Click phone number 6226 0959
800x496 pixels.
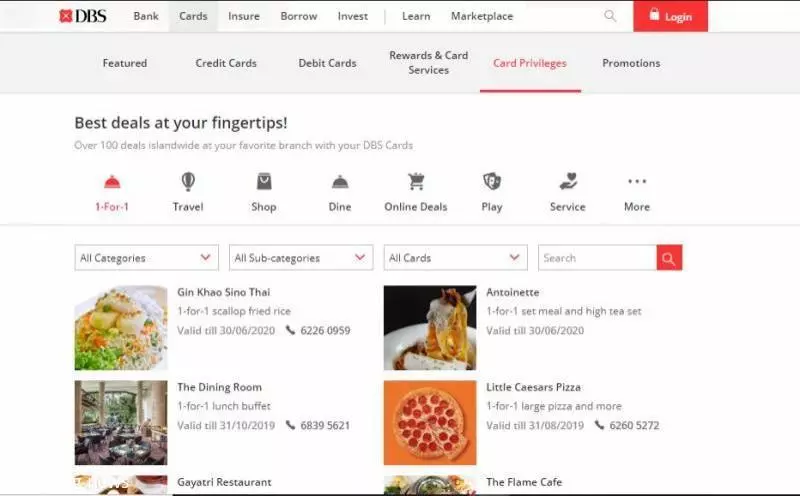326,331
